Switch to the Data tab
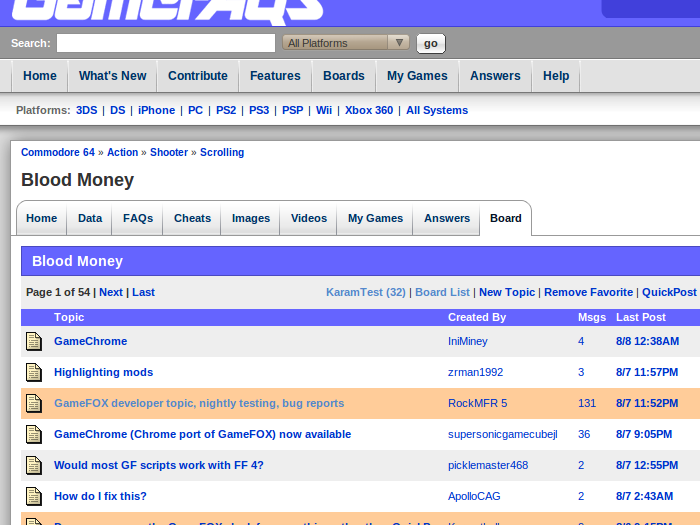Image resolution: width=700 pixels, height=525 pixels. coord(90,218)
